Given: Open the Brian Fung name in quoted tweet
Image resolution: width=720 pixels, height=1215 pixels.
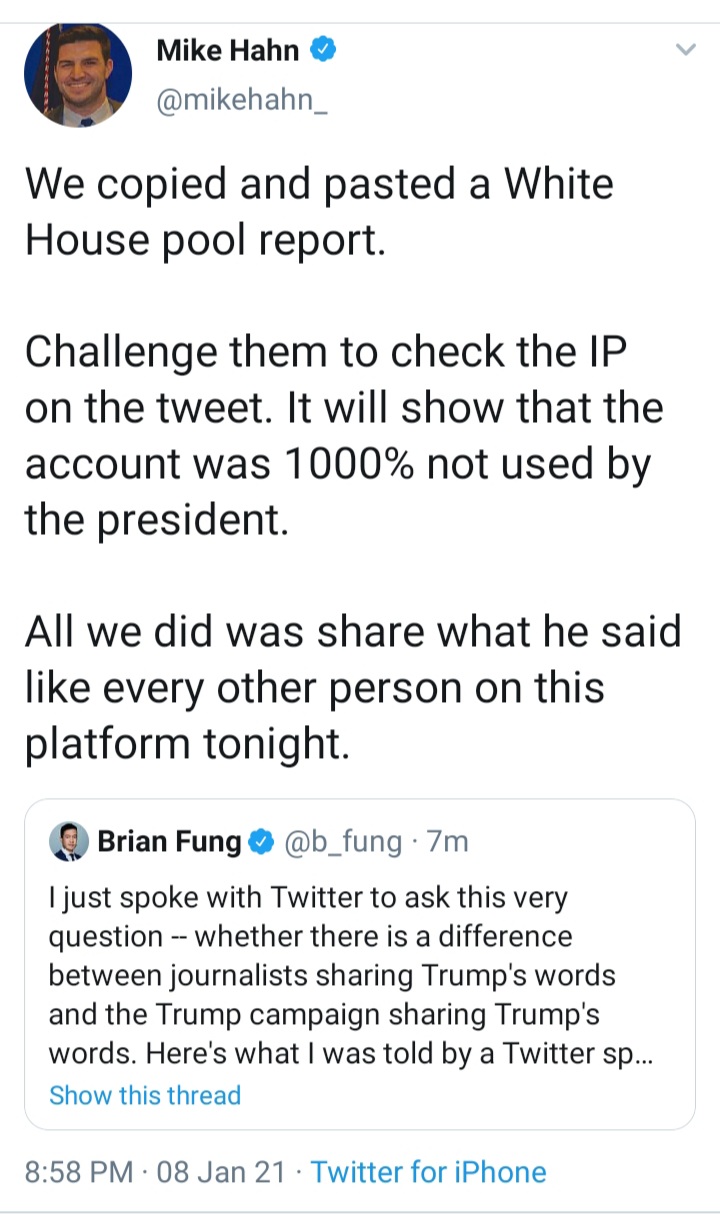Looking at the screenshot, I should click(x=169, y=842).
